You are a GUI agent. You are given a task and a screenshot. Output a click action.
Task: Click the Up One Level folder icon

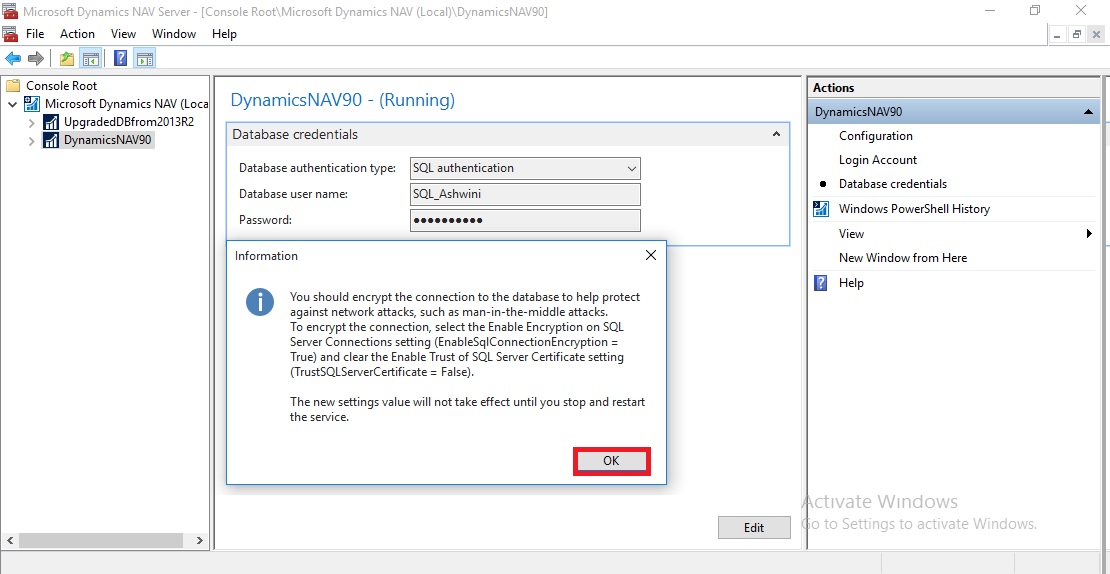point(67,59)
